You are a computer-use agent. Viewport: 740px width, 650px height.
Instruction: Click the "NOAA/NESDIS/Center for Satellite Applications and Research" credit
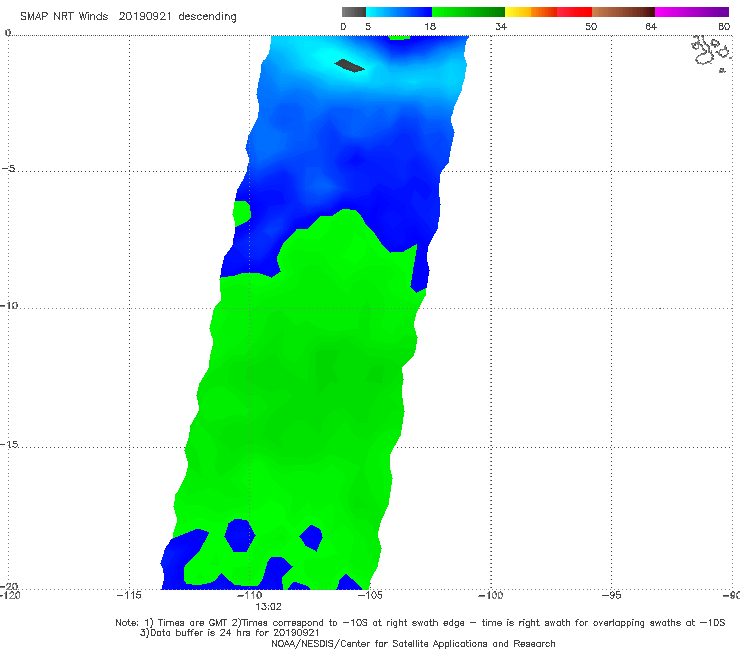point(413,643)
